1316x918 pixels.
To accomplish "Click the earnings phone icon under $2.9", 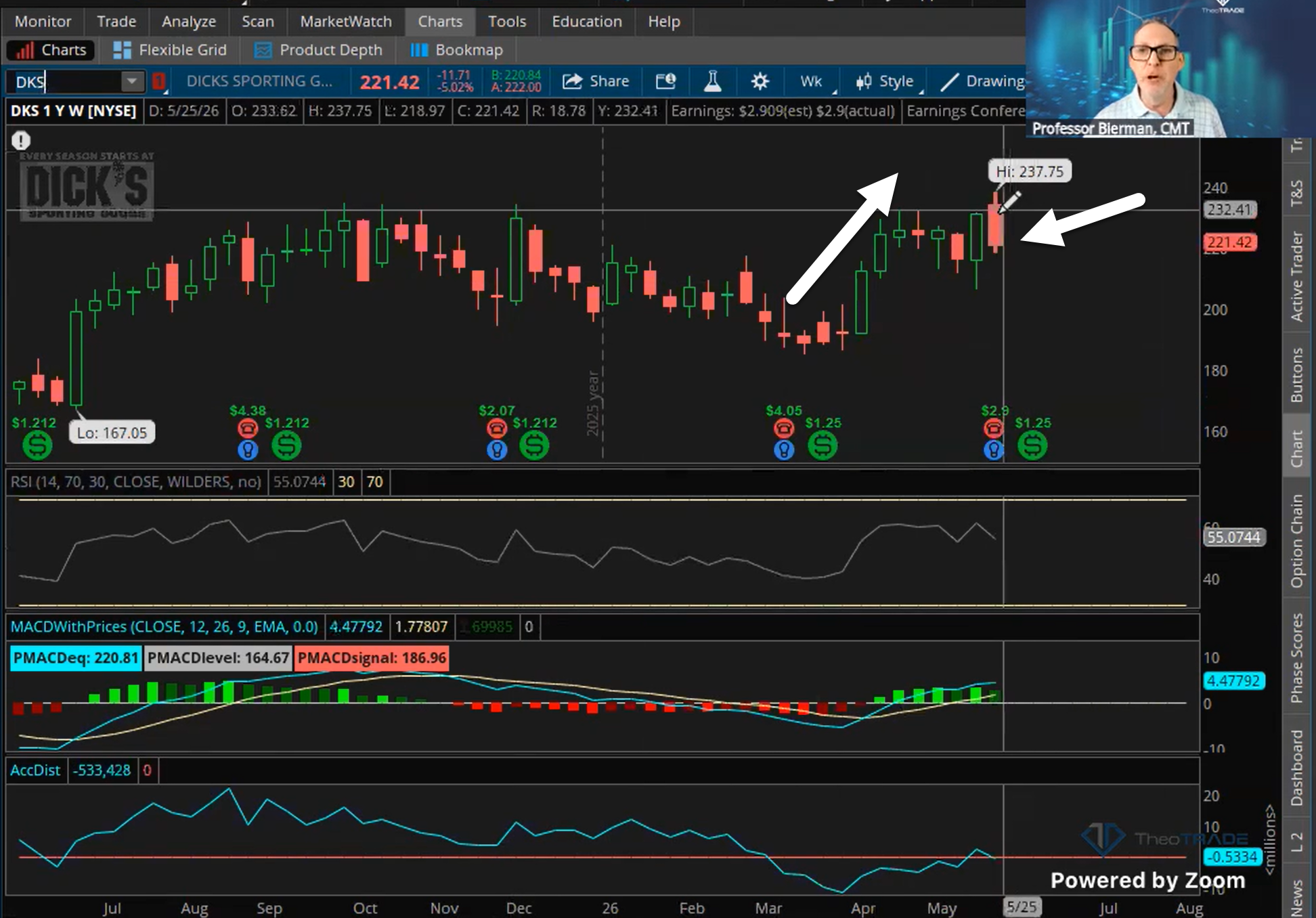I will point(993,428).
